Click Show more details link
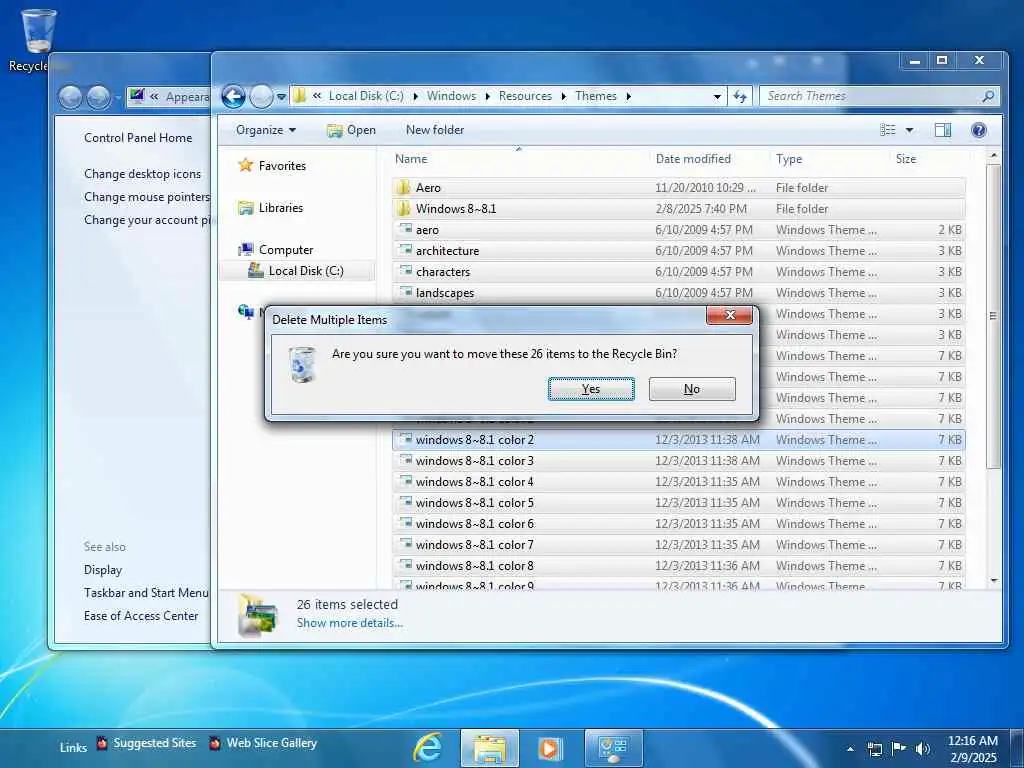Screen dimensions: 1024x768 [349, 623]
